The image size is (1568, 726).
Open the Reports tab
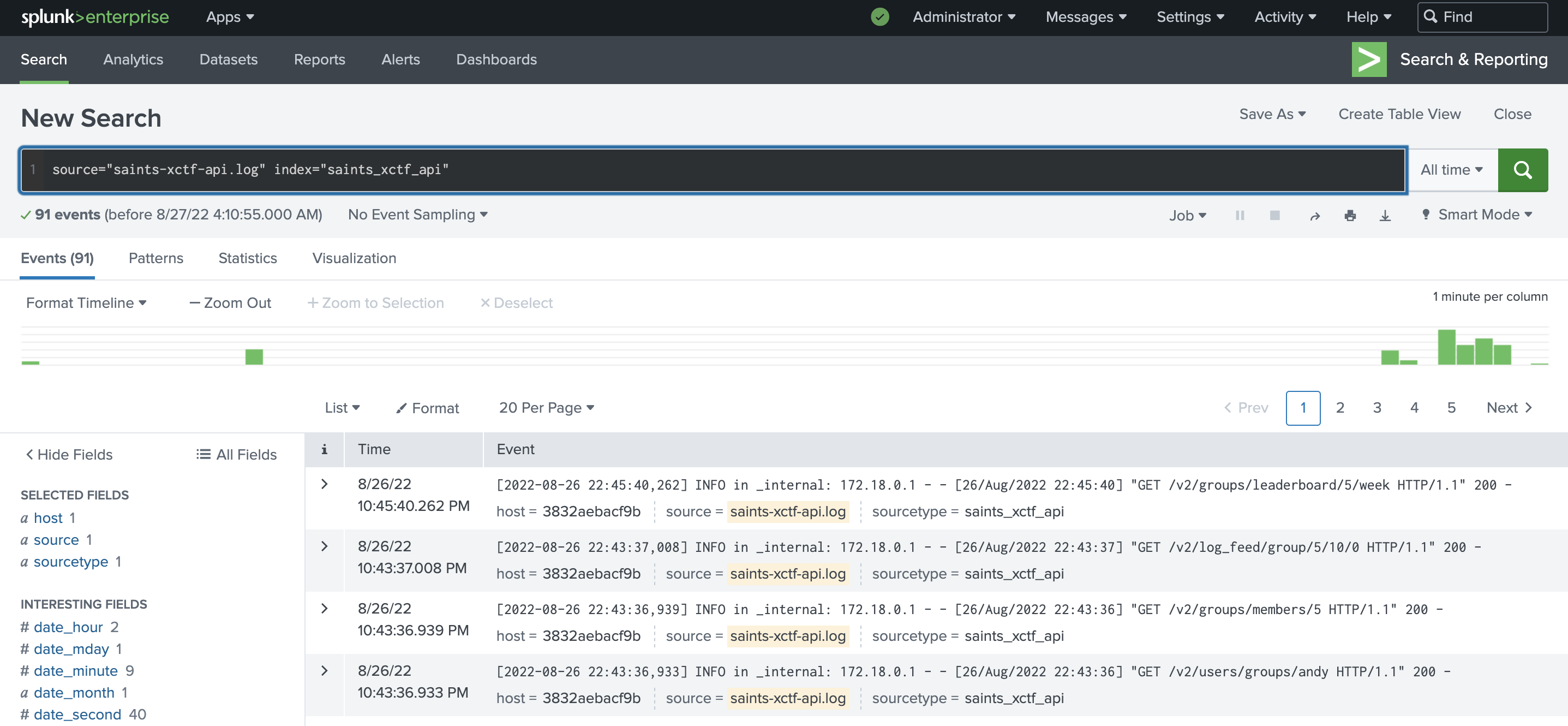coord(320,59)
